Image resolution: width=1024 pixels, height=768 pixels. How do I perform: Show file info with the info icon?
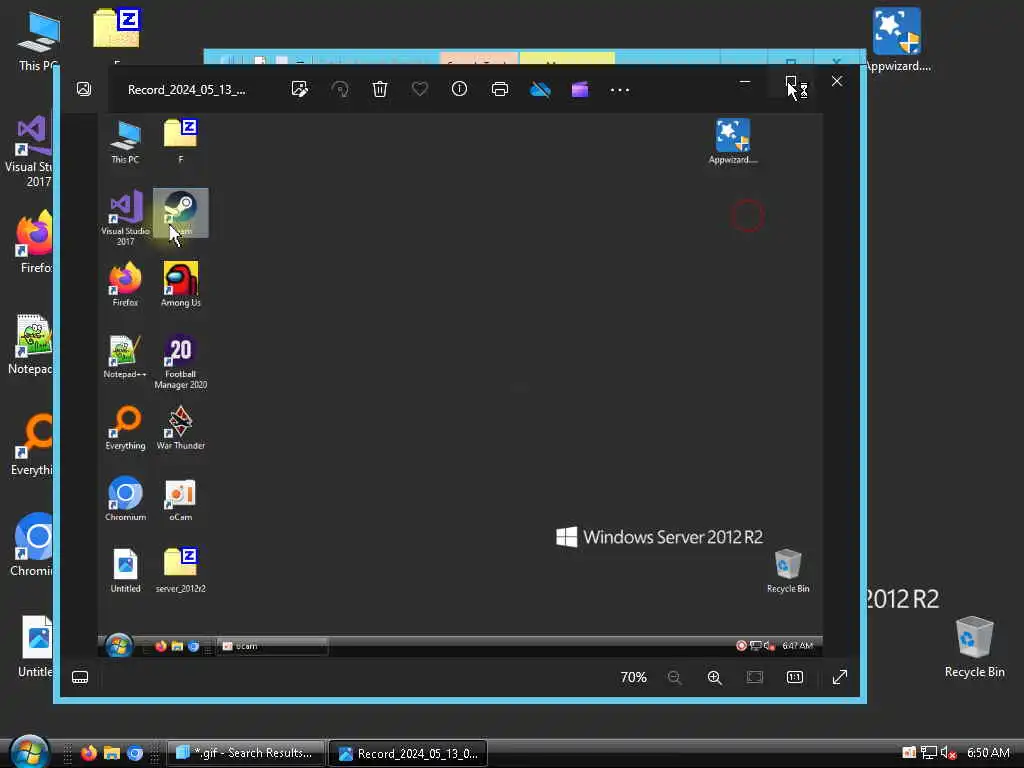[x=460, y=89]
